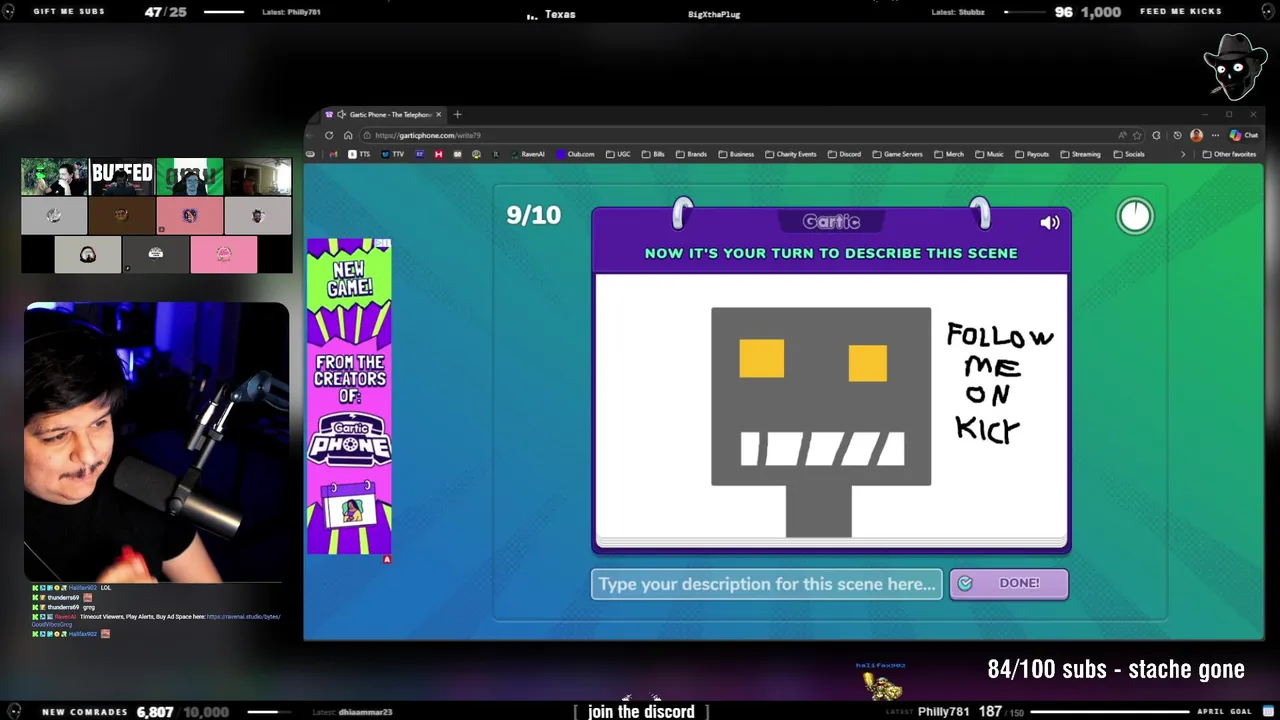The height and width of the screenshot is (720, 1280).
Task: Expand the Merch bookmarks folder
Action: [x=949, y=154]
